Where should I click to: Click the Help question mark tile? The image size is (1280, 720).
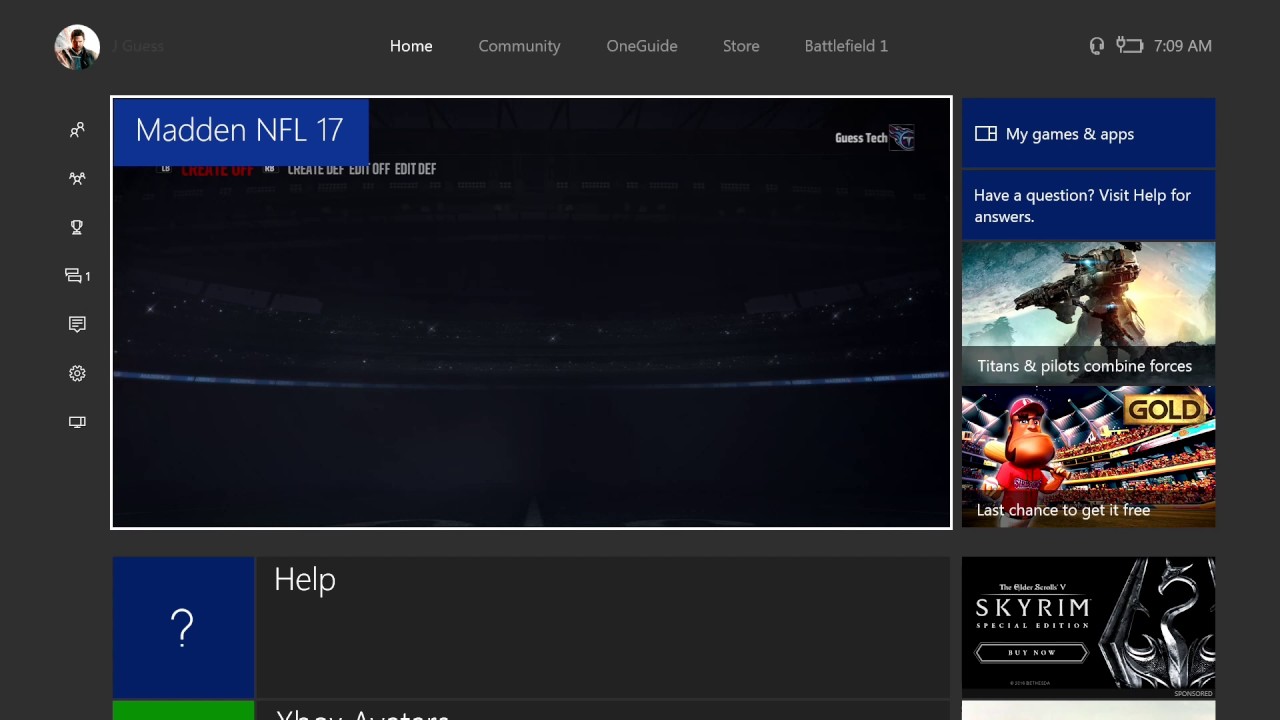point(183,627)
